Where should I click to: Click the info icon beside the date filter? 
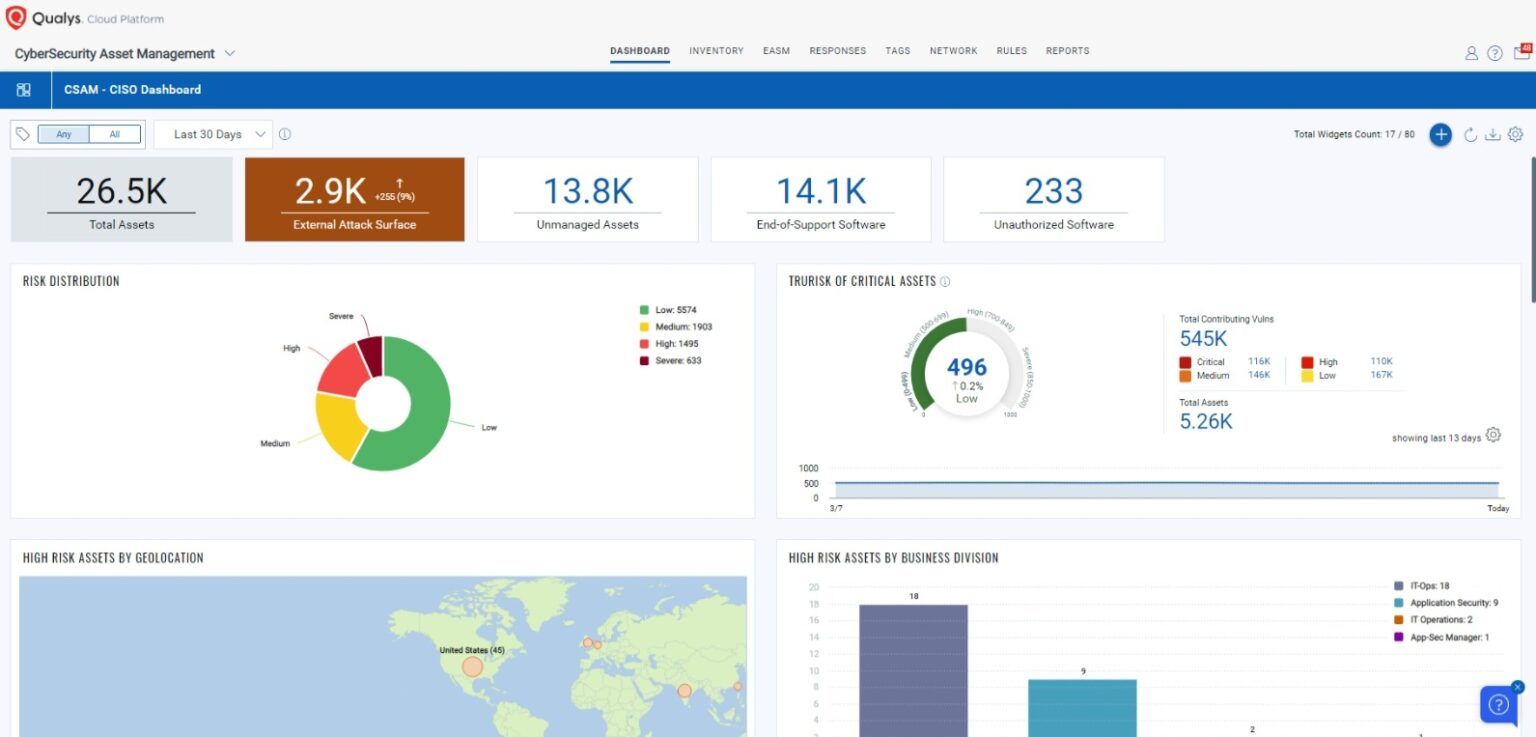pos(285,133)
